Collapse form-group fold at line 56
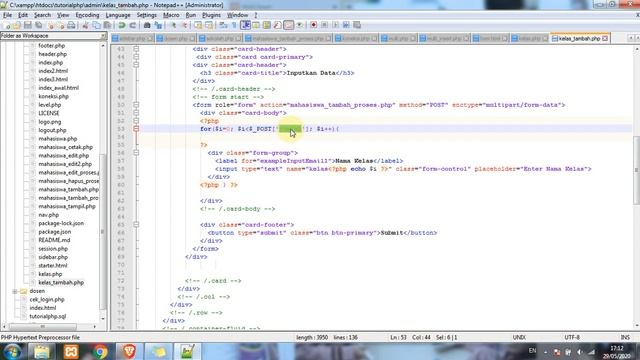640x360 pixels. pos(136,153)
